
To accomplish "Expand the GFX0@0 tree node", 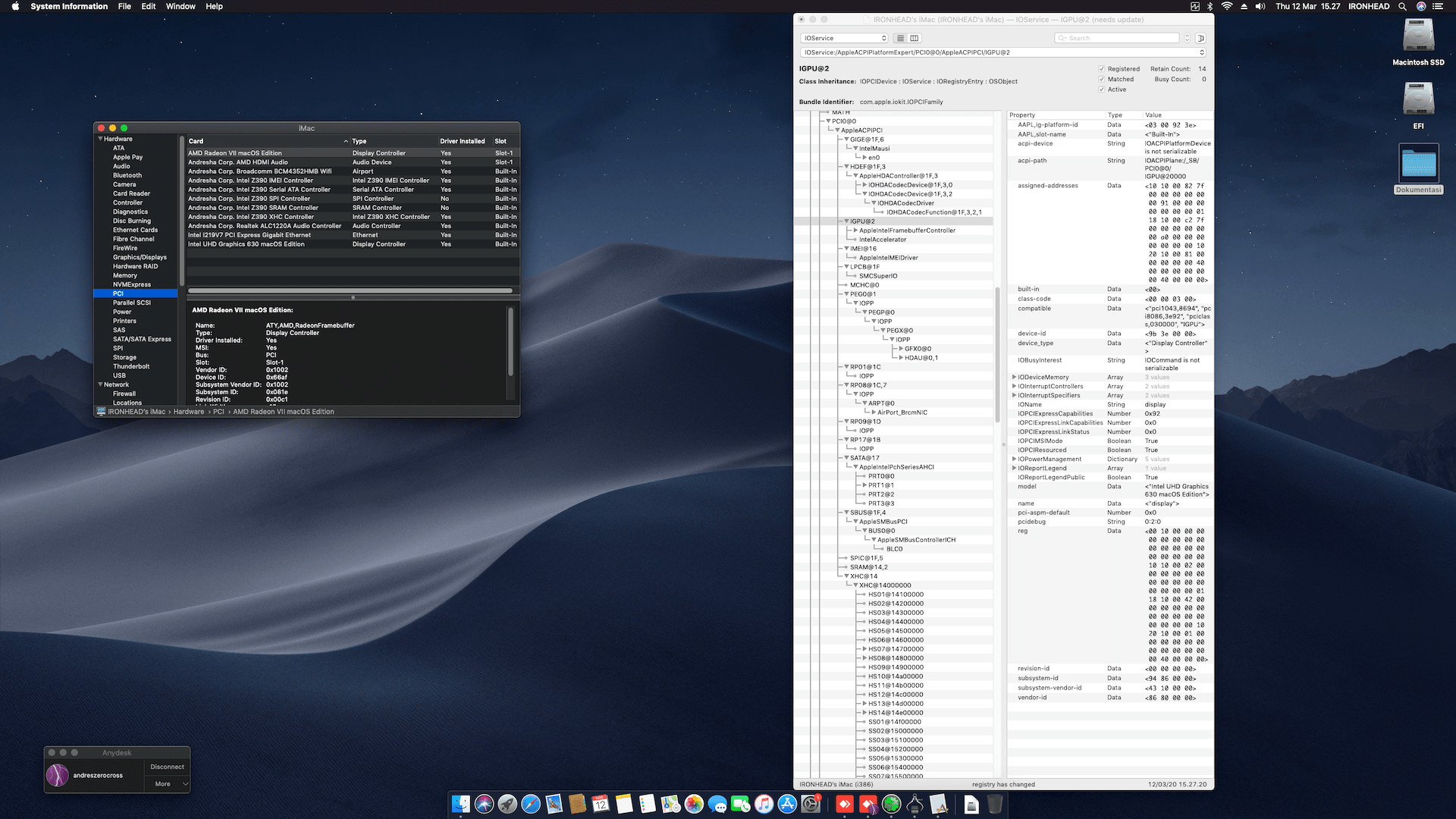I will [901, 349].
